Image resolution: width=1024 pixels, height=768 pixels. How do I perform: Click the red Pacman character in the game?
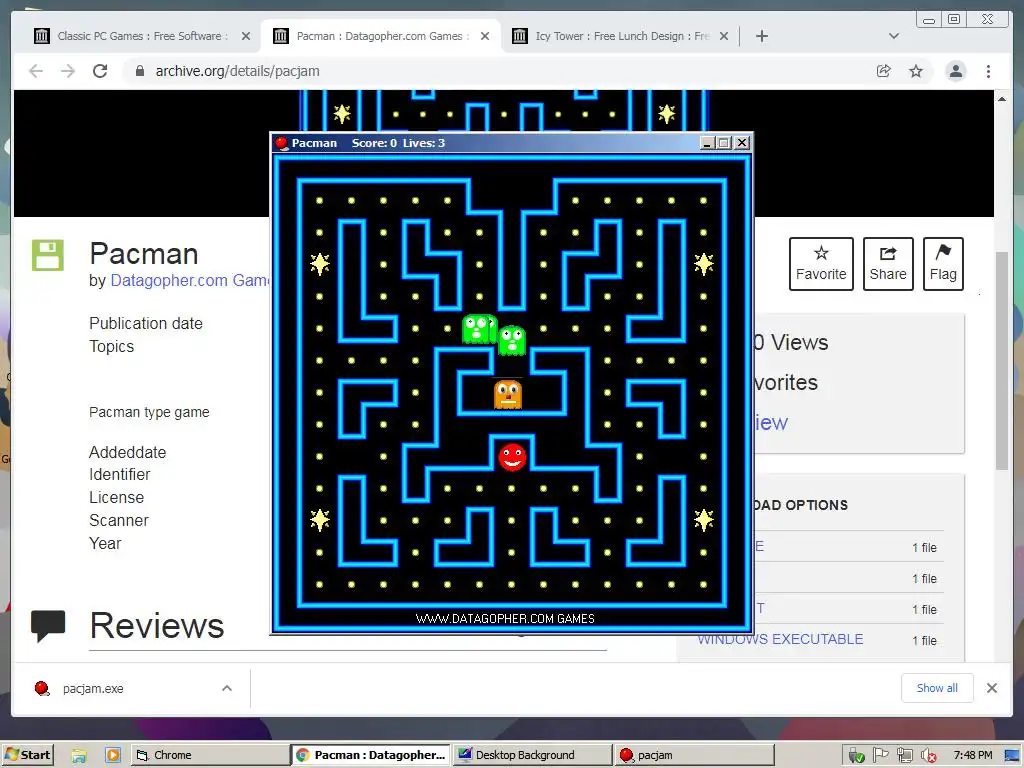[x=512, y=457]
